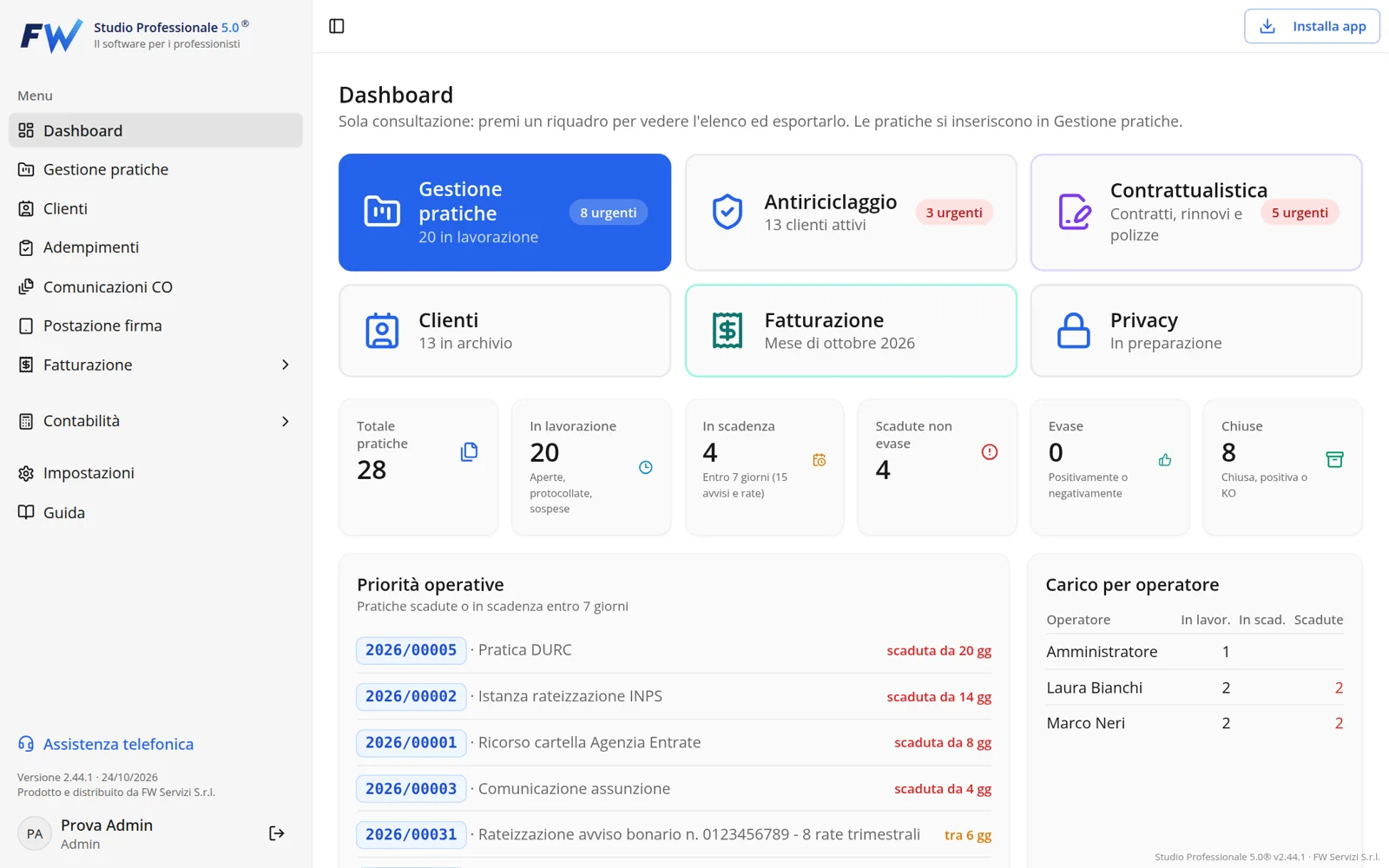Open Gestione pratiche in the sidebar menu

tap(156, 169)
